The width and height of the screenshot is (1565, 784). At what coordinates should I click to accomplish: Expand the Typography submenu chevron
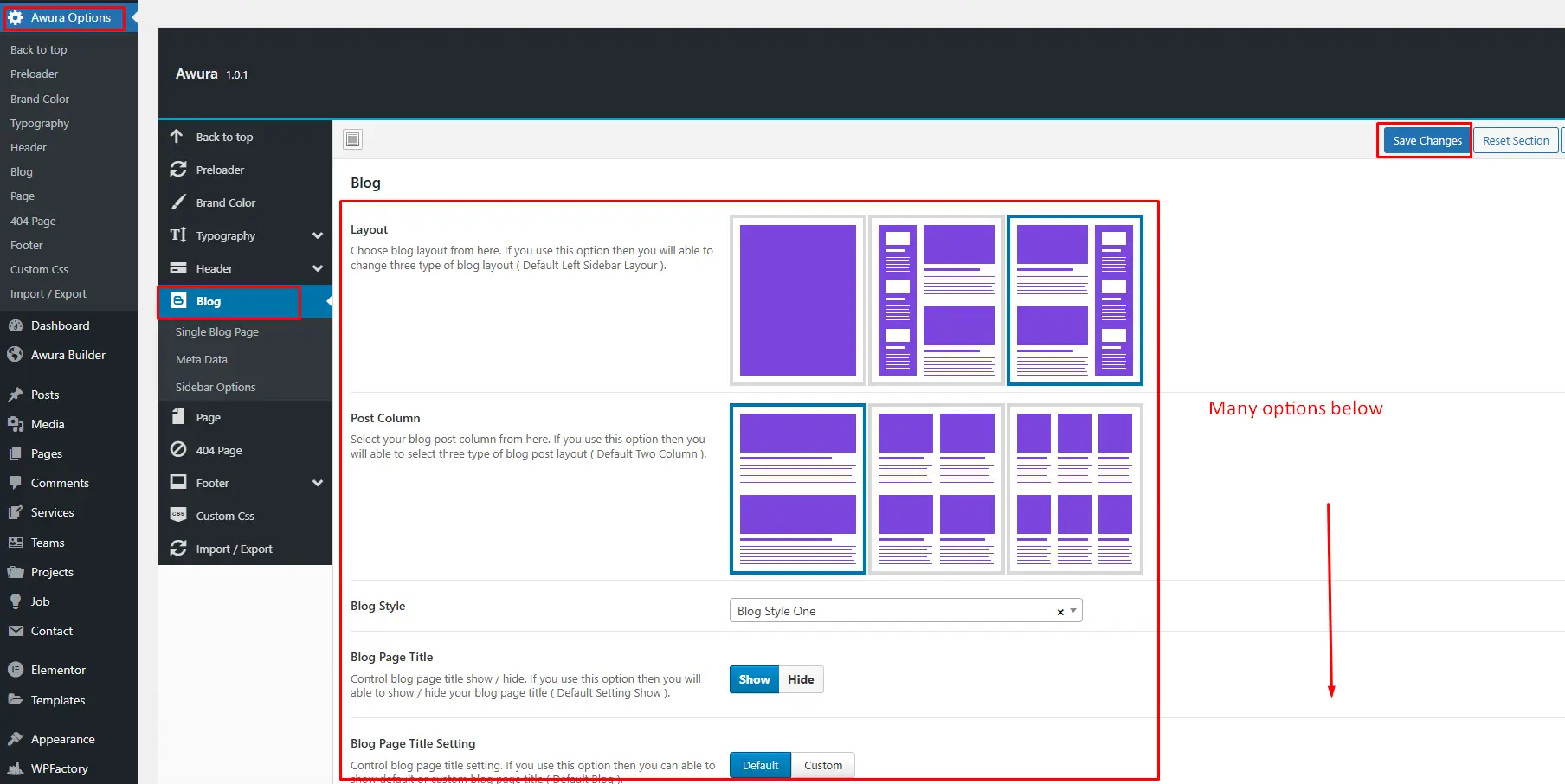click(x=318, y=235)
